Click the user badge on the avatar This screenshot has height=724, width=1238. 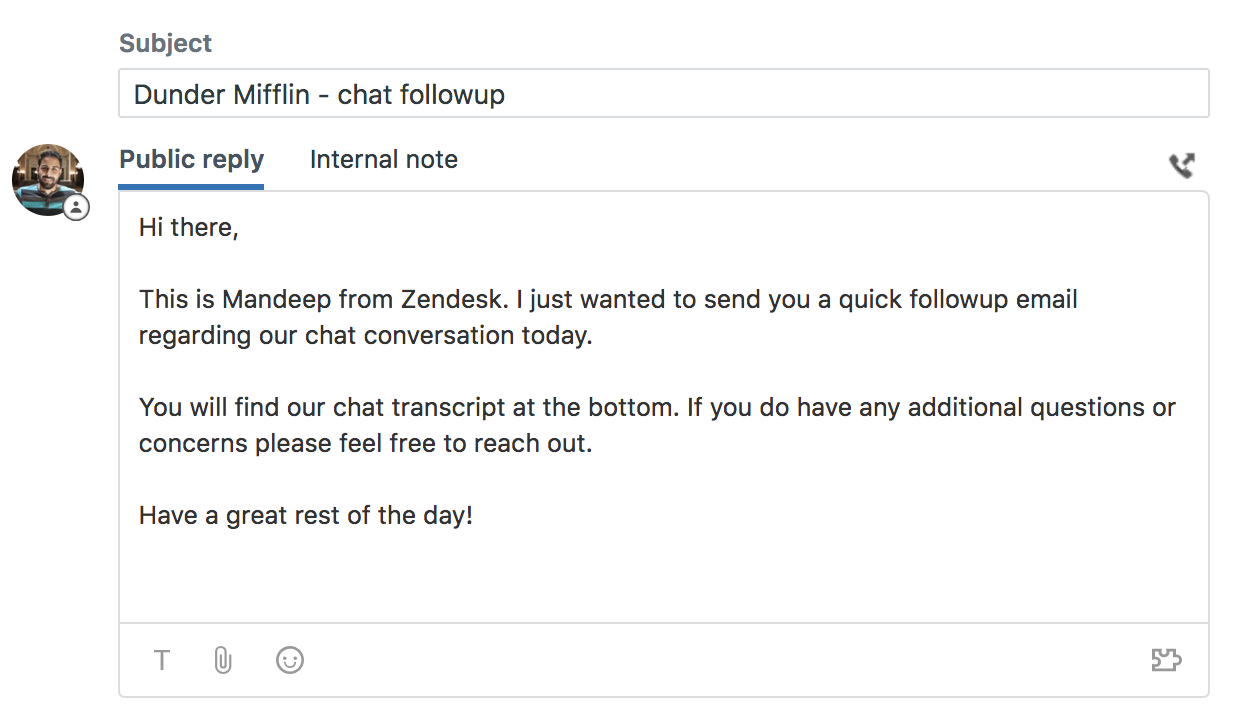(x=76, y=208)
